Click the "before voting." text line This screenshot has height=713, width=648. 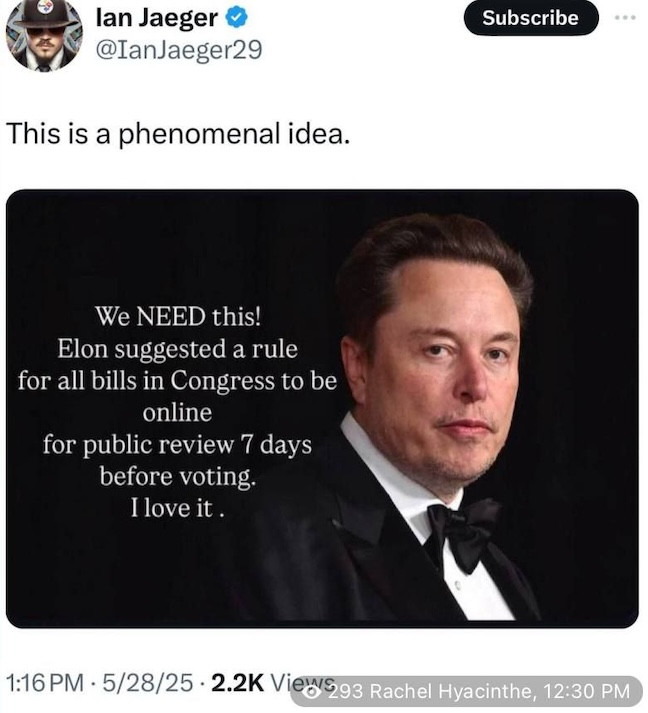[177, 476]
